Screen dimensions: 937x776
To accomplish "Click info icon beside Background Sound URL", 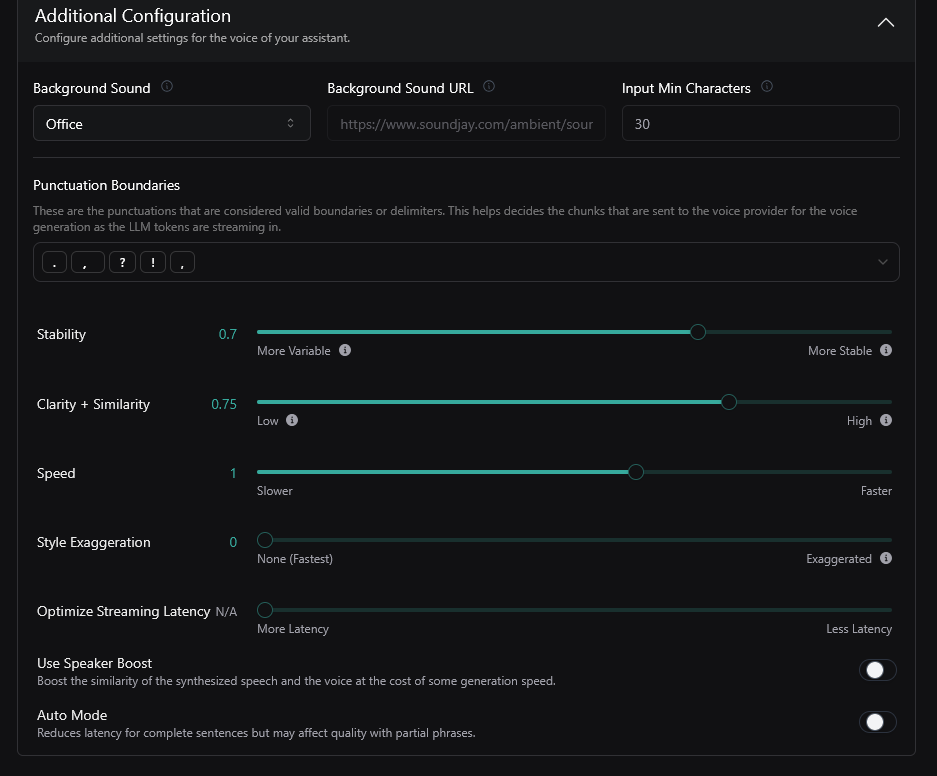I will pyautogui.click(x=489, y=87).
